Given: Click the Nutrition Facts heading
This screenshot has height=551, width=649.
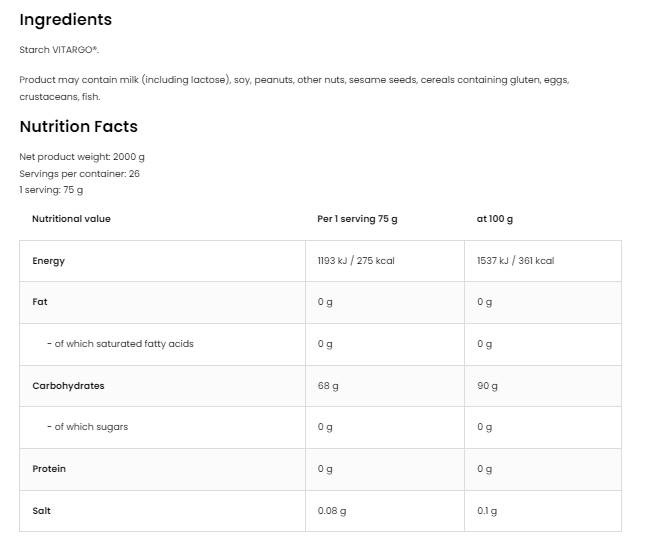Looking at the screenshot, I should pyautogui.click(x=79, y=127).
